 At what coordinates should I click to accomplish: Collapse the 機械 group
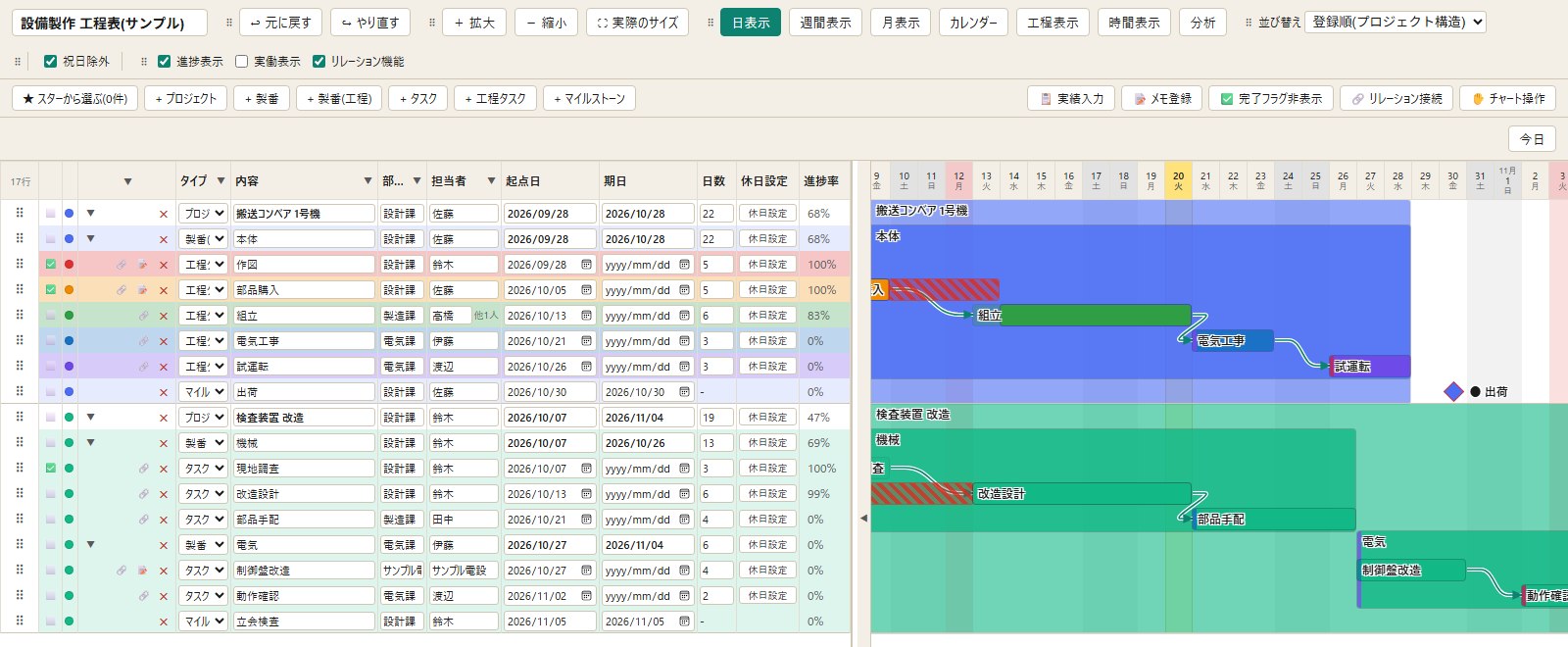tap(90, 442)
